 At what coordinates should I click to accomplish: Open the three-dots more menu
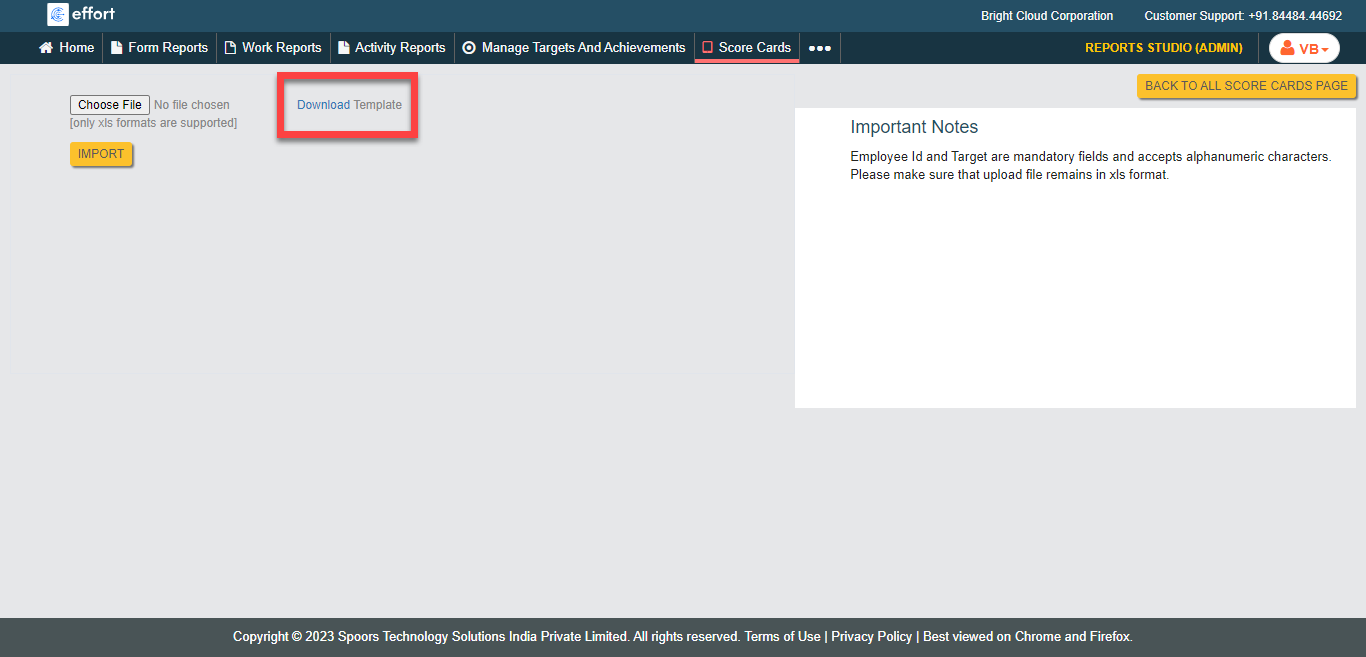pos(820,48)
